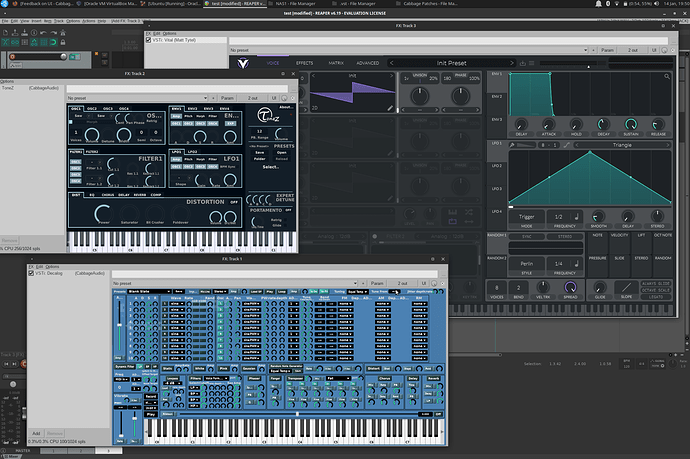The width and height of the screenshot is (690, 459).
Task: Open the Perlin style selector in Random
Action: click(x=526, y=264)
